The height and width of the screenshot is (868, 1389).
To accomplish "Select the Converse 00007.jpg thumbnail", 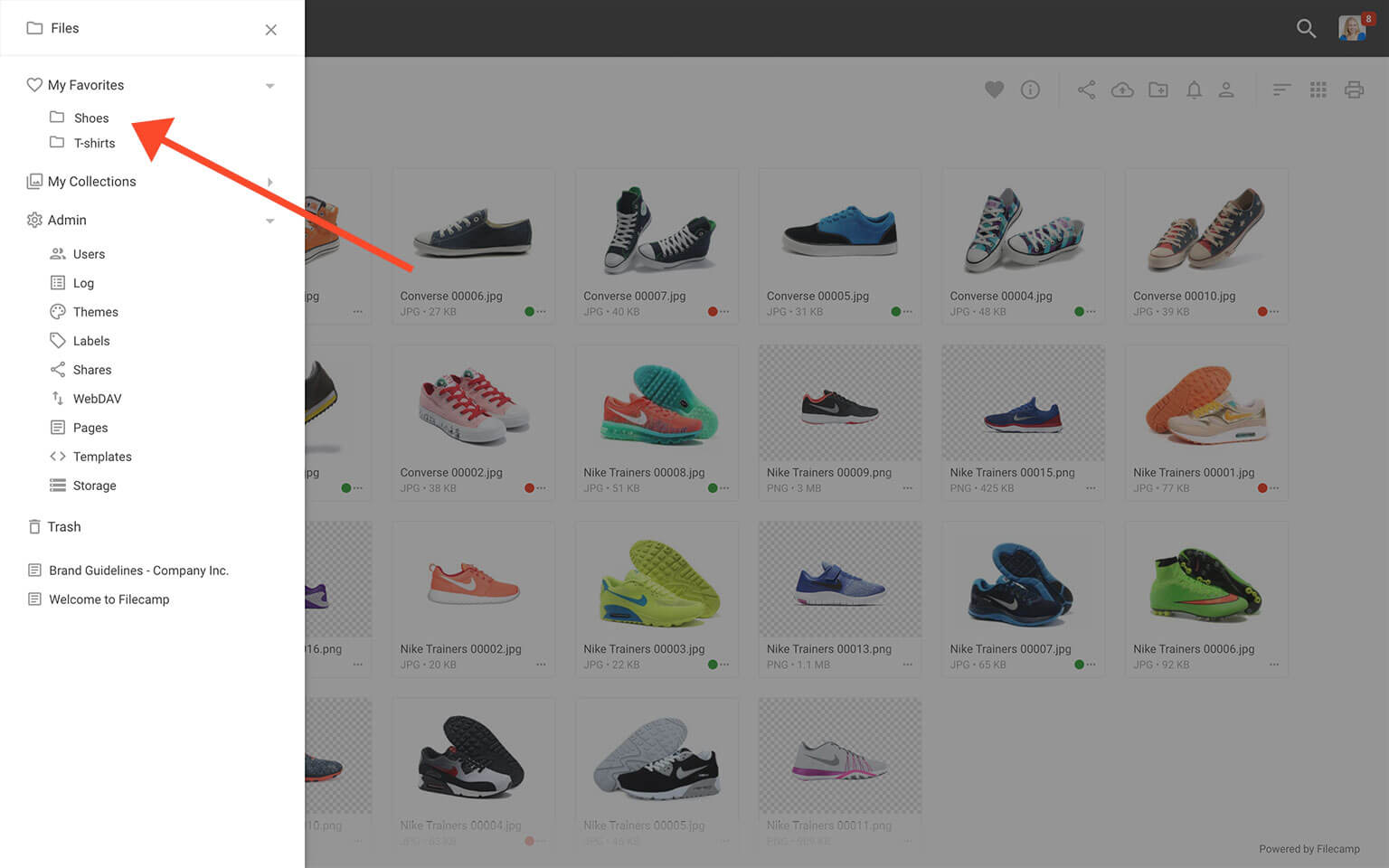I will pyautogui.click(x=657, y=226).
